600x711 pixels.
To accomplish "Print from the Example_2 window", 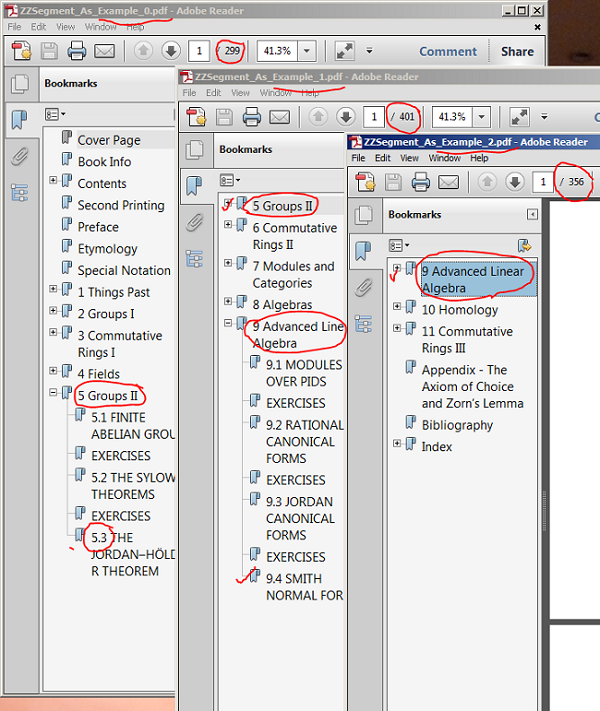I will pos(421,182).
